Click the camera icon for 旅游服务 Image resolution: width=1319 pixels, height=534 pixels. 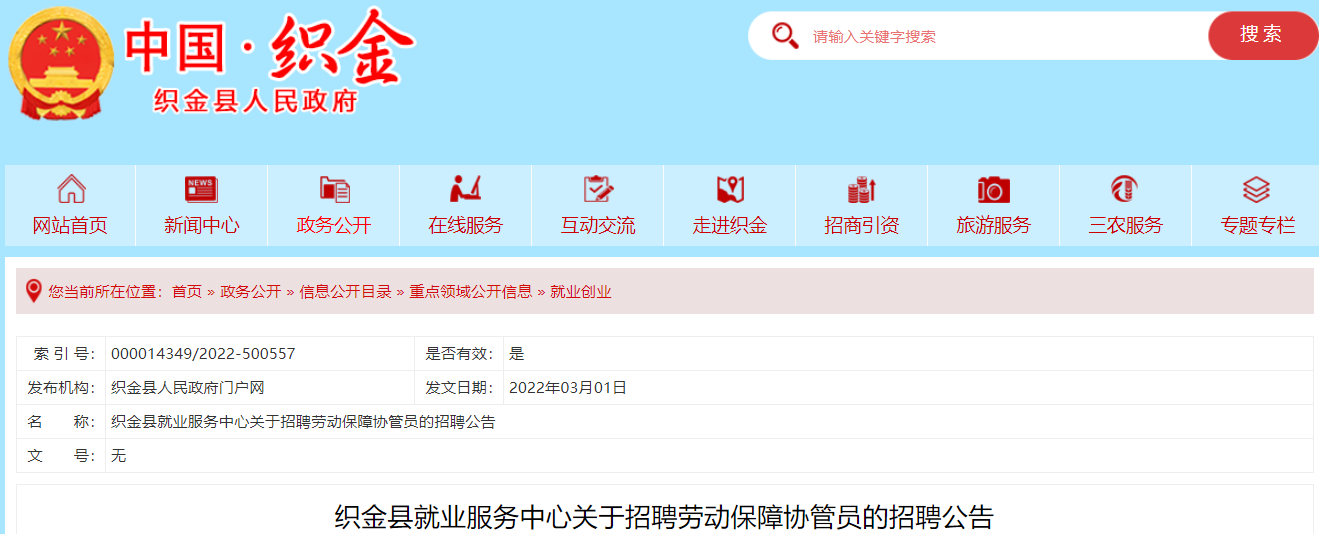coord(994,189)
